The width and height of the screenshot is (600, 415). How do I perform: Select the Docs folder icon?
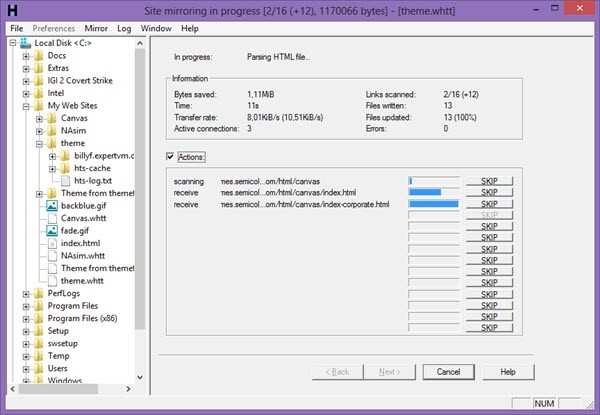pos(39,56)
